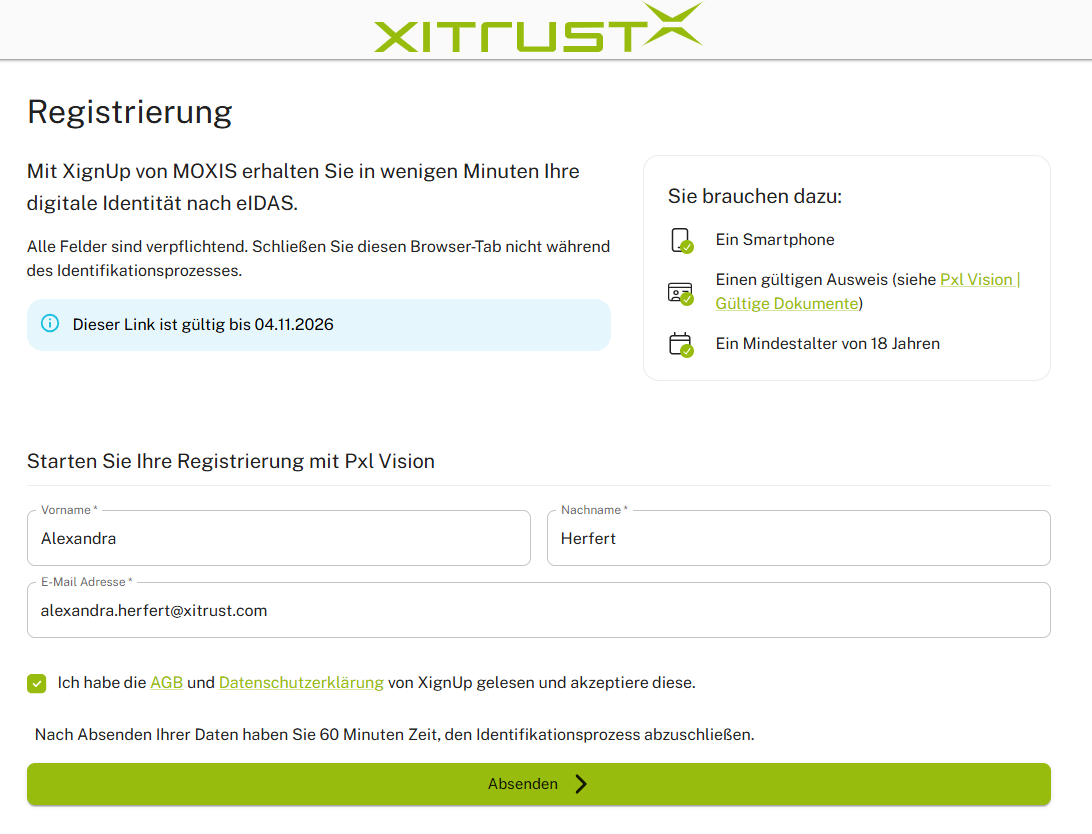Click the Registrierung heading

click(x=130, y=112)
